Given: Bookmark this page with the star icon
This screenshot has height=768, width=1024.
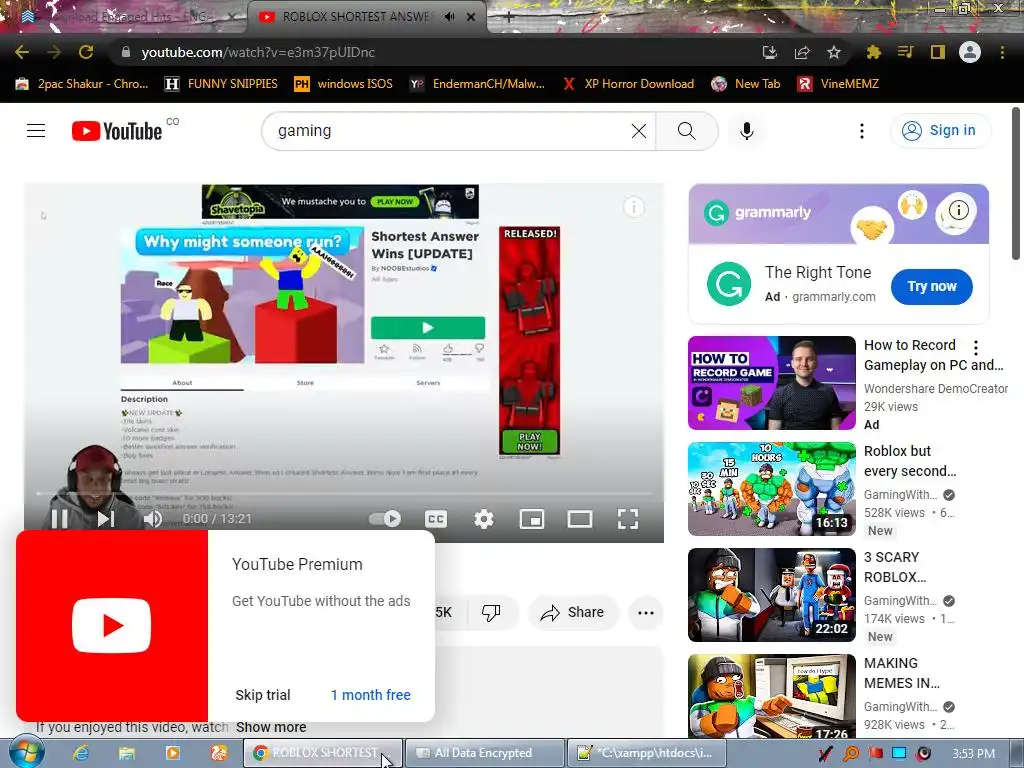Looking at the screenshot, I should [833, 52].
